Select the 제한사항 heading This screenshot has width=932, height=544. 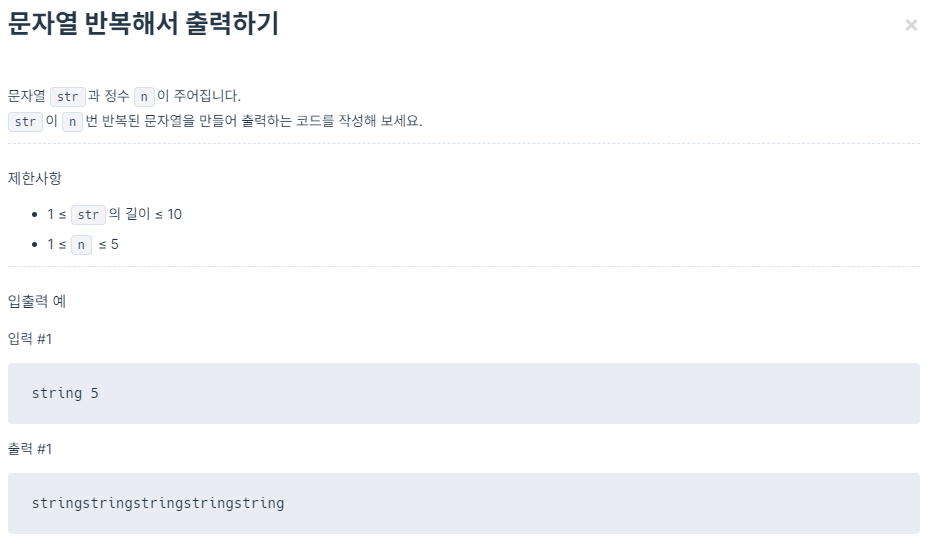point(34,178)
